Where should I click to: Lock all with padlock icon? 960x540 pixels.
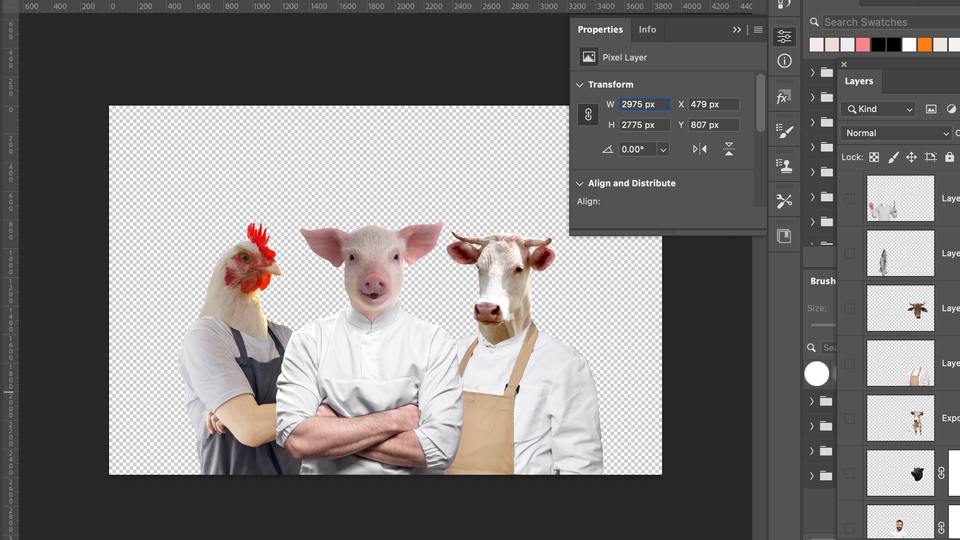pos(950,157)
